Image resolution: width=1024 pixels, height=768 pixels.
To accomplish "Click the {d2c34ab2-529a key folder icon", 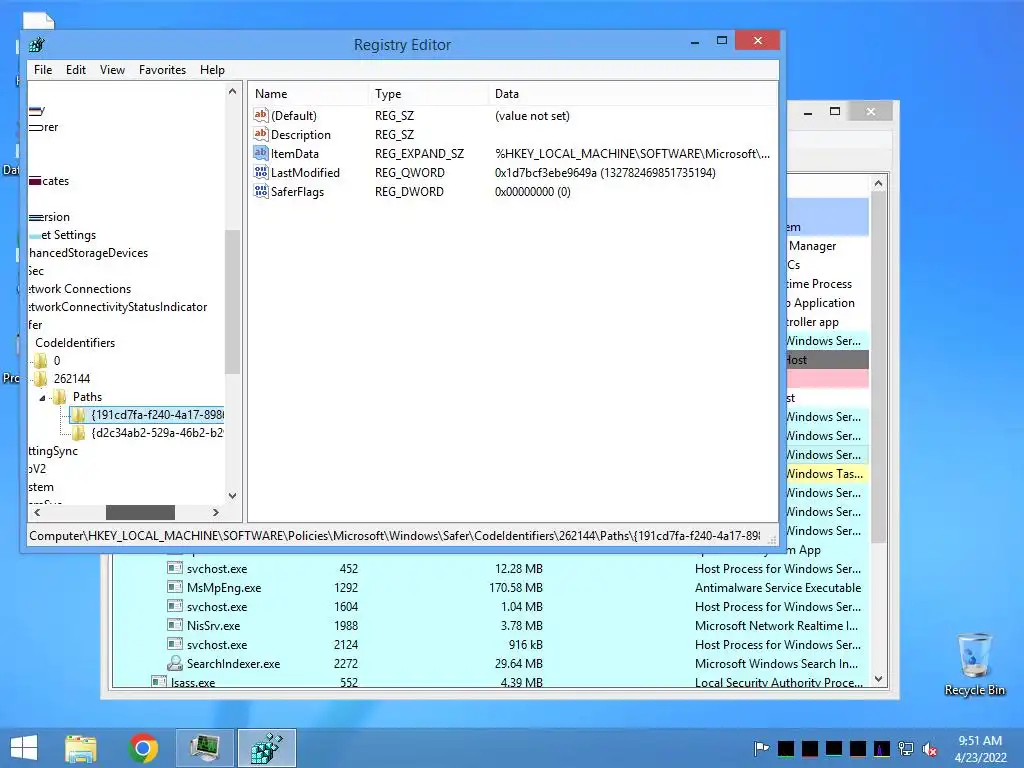I will [x=78, y=433].
